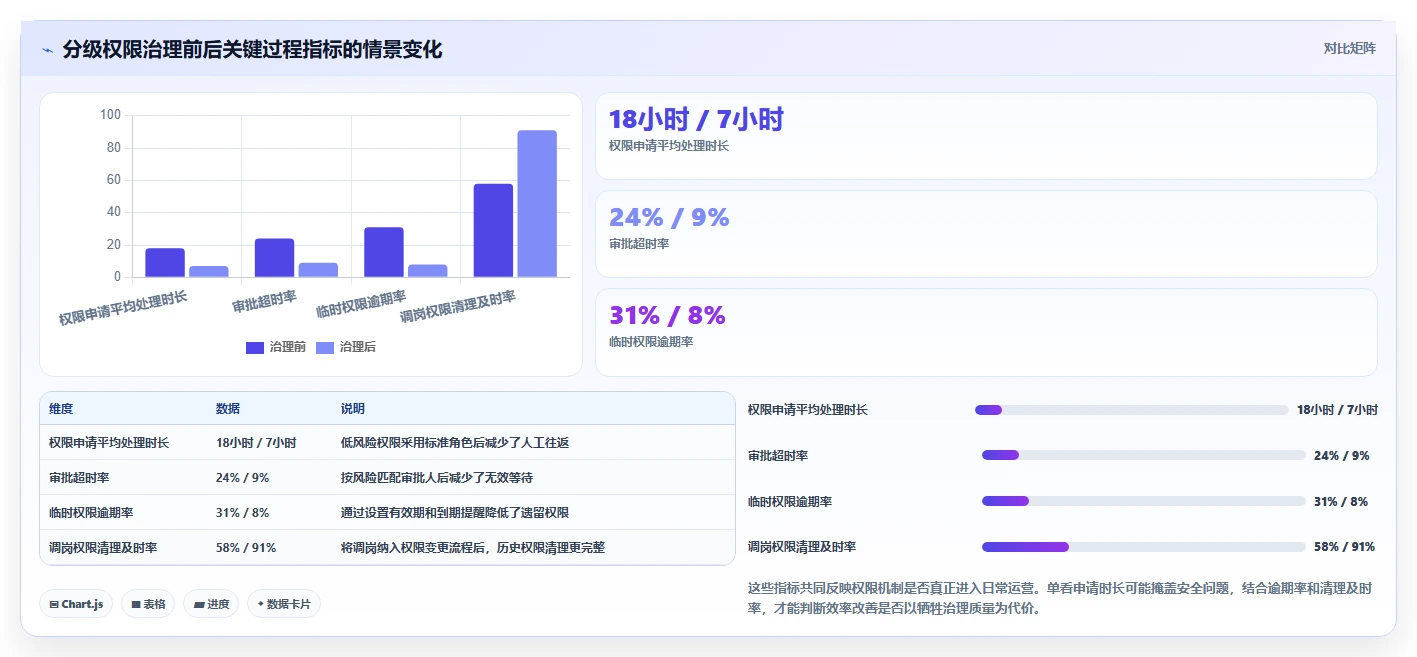Image resolution: width=1417 pixels, height=657 pixels.
Task: Click the 对比矩阵 label in the header
Action: pos(1350,48)
